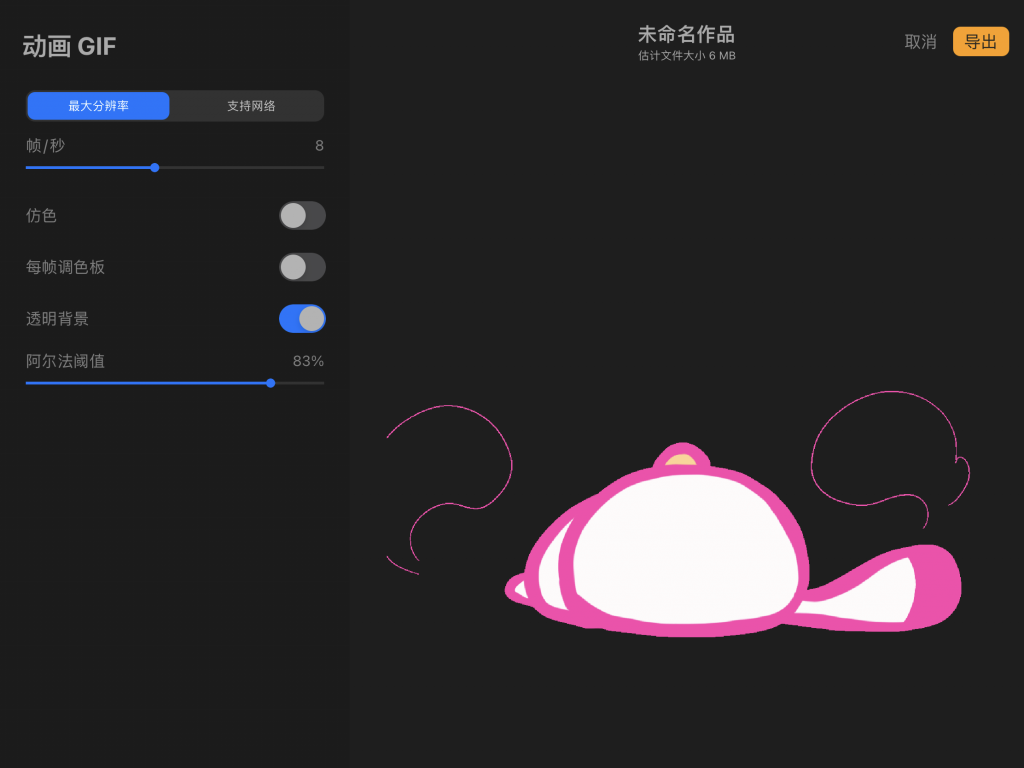The image size is (1024, 768).
Task: Toggle the 仿色 switch
Action: coord(302,216)
